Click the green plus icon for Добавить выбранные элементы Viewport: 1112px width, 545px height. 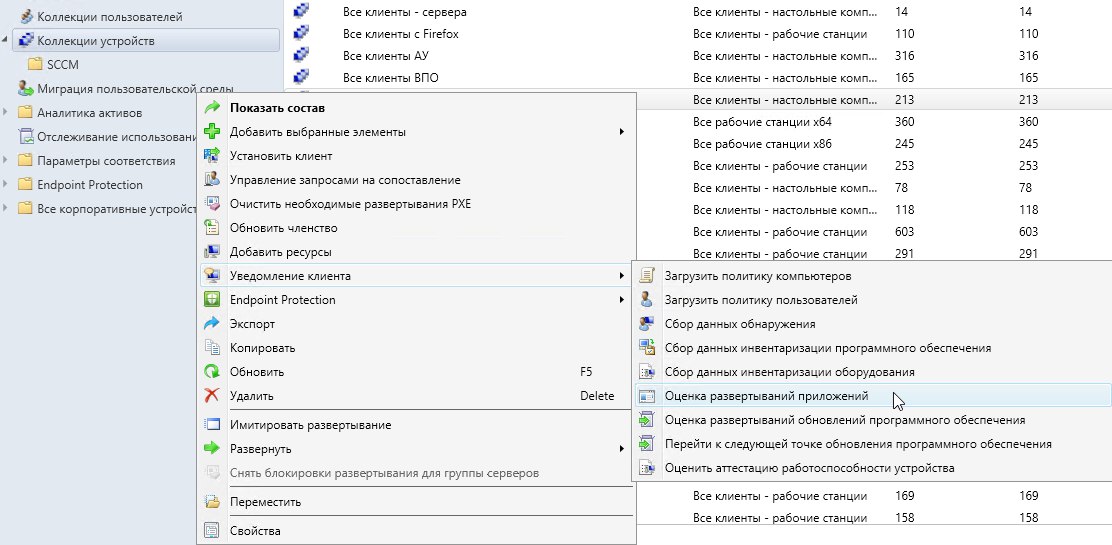(212, 132)
